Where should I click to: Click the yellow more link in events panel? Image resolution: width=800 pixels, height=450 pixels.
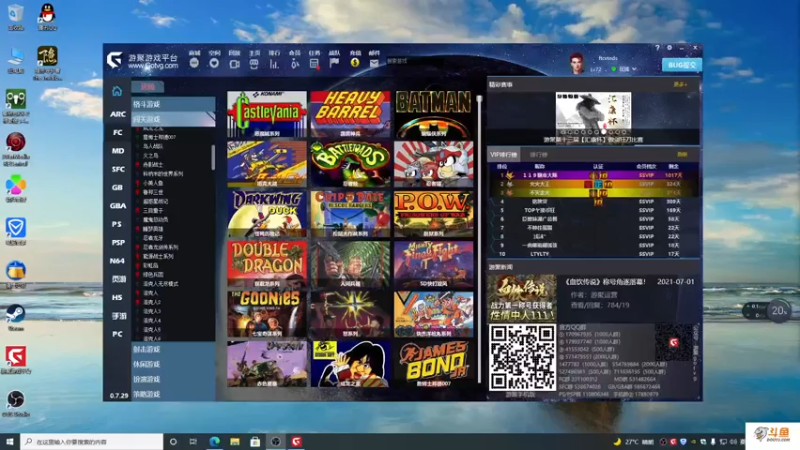[680, 85]
